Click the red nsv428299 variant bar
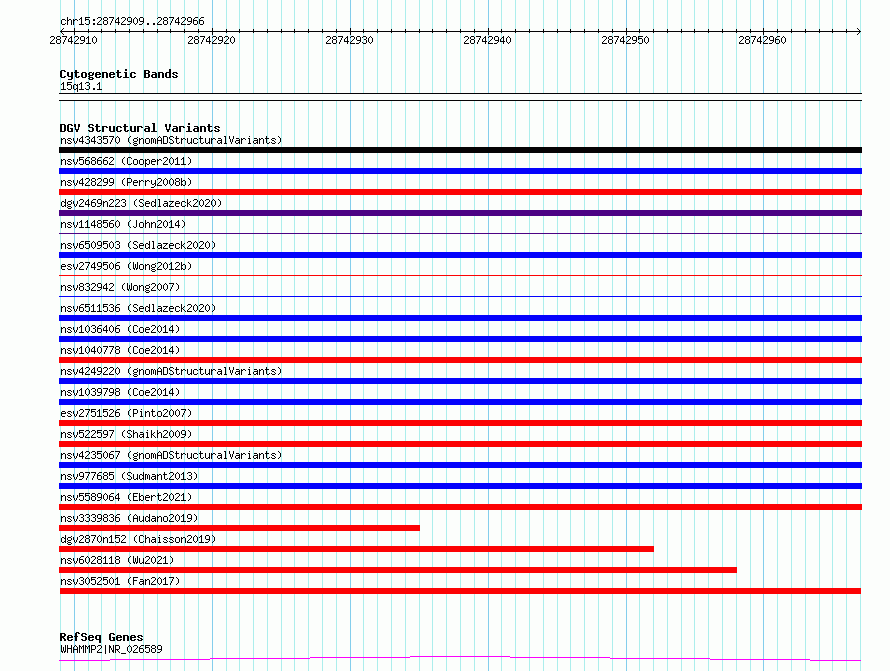The height and width of the screenshot is (671, 890). click(x=460, y=192)
